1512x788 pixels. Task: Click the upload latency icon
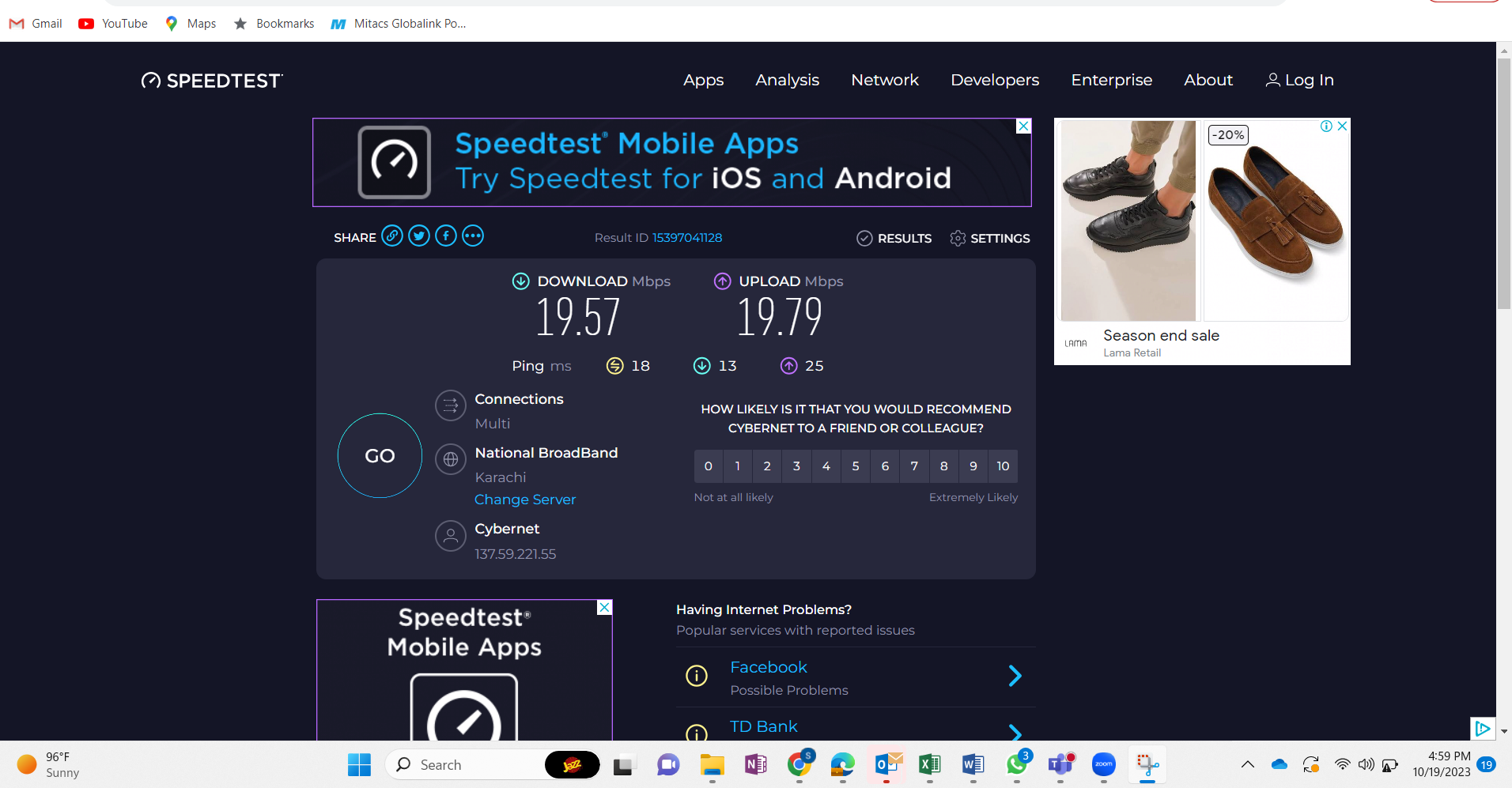(788, 365)
